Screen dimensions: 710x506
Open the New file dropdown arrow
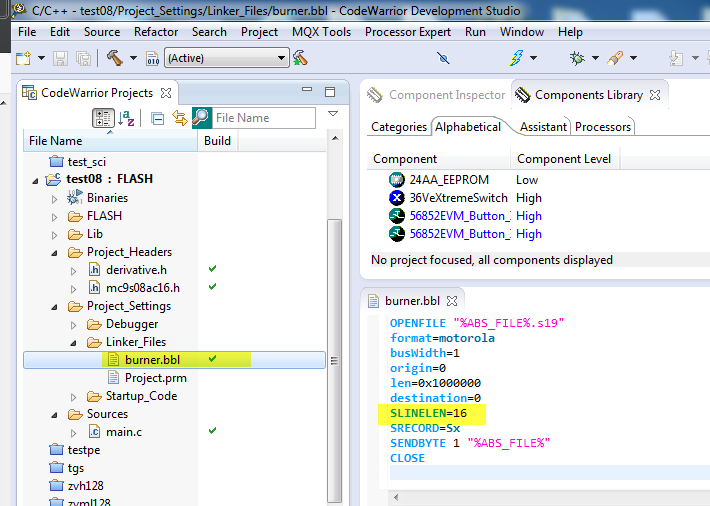click(41, 58)
